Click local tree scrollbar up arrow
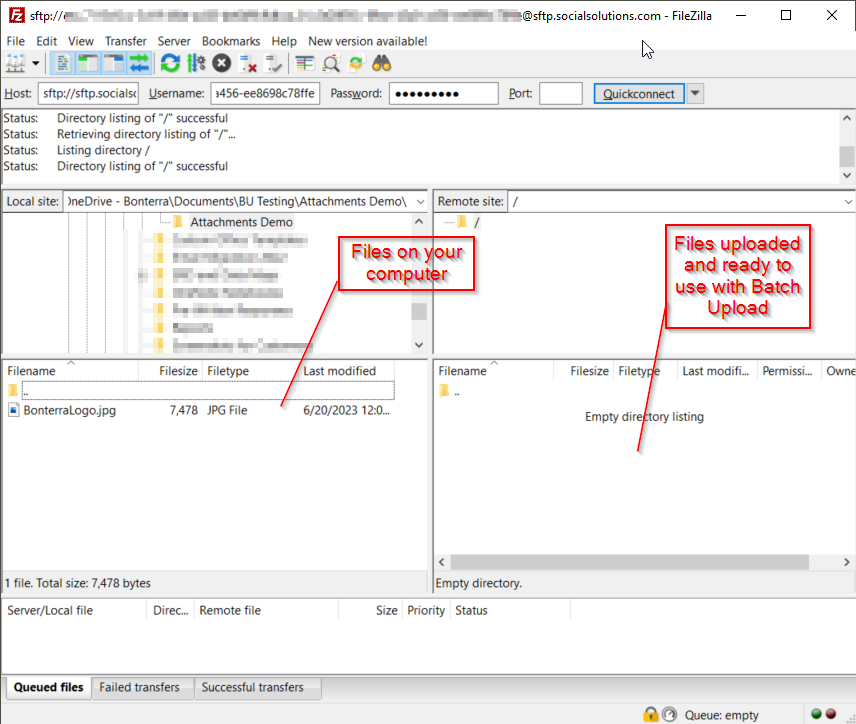 pyautogui.click(x=419, y=221)
